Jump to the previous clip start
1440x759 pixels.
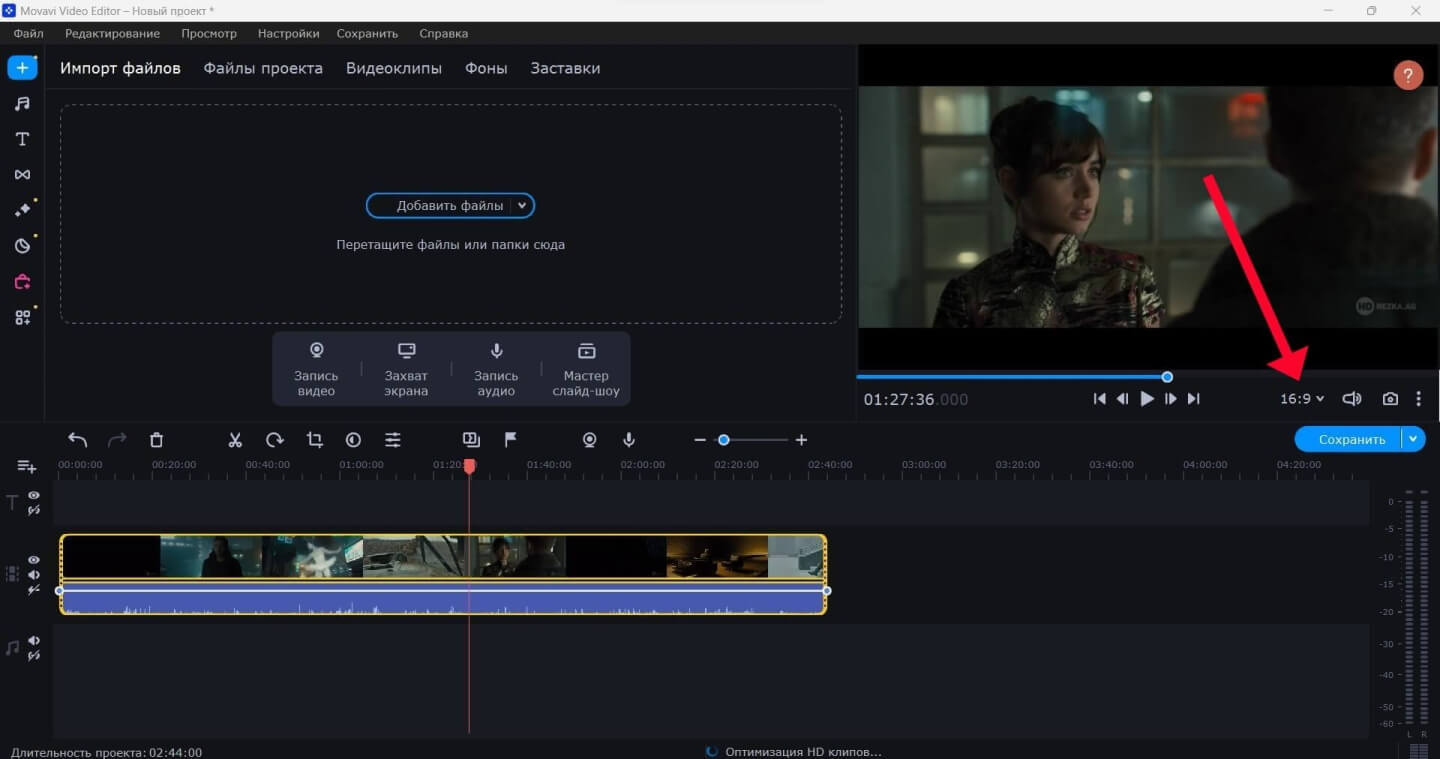[x=1099, y=399]
